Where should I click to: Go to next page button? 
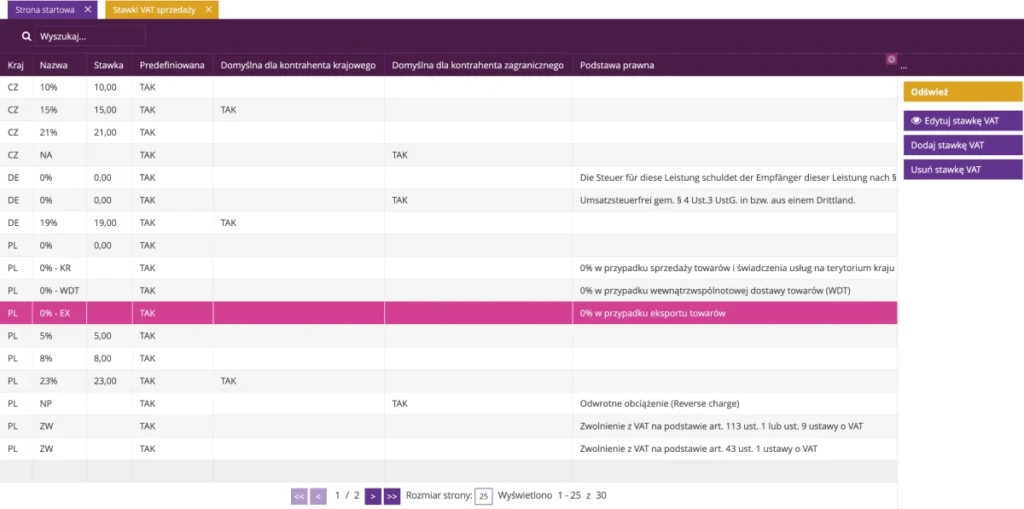coord(373,496)
